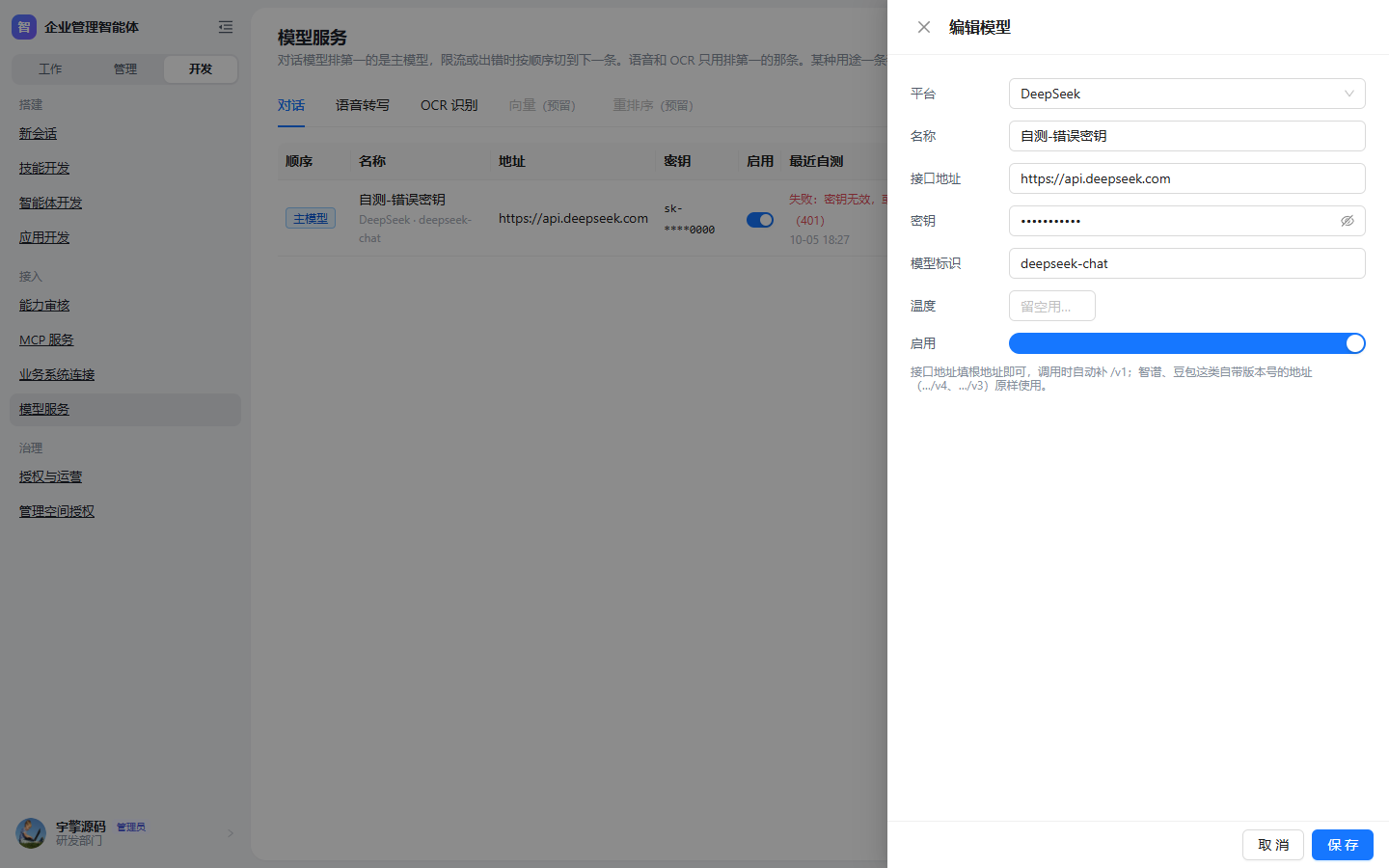Click the 管理员 badge next to username

coord(131,827)
